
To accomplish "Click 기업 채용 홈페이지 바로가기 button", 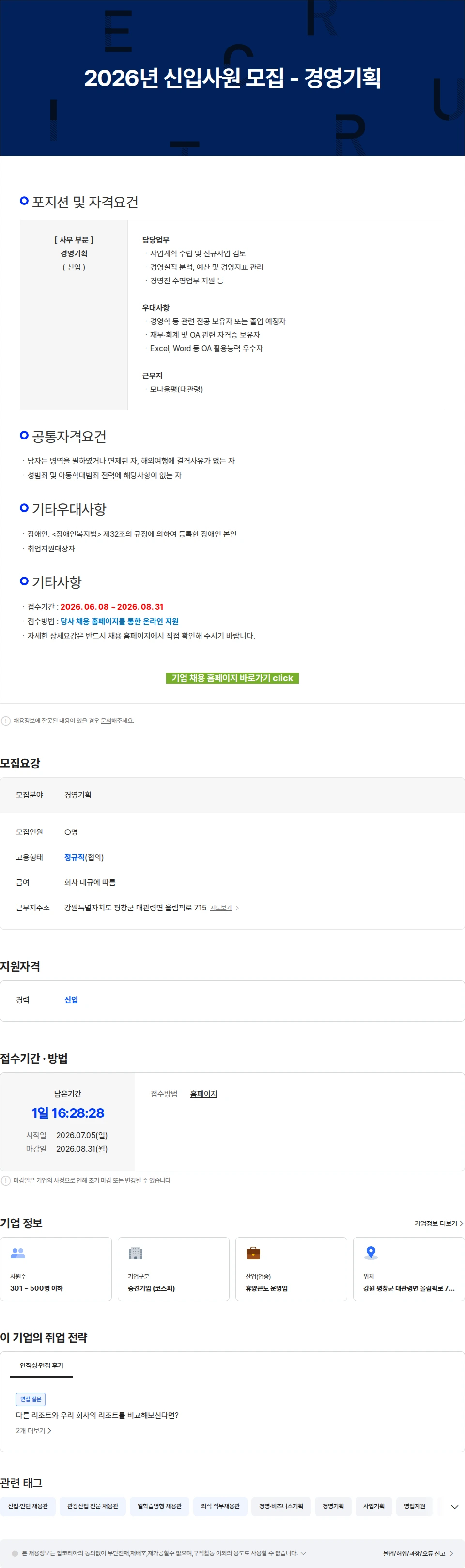I will [x=232, y=677].
